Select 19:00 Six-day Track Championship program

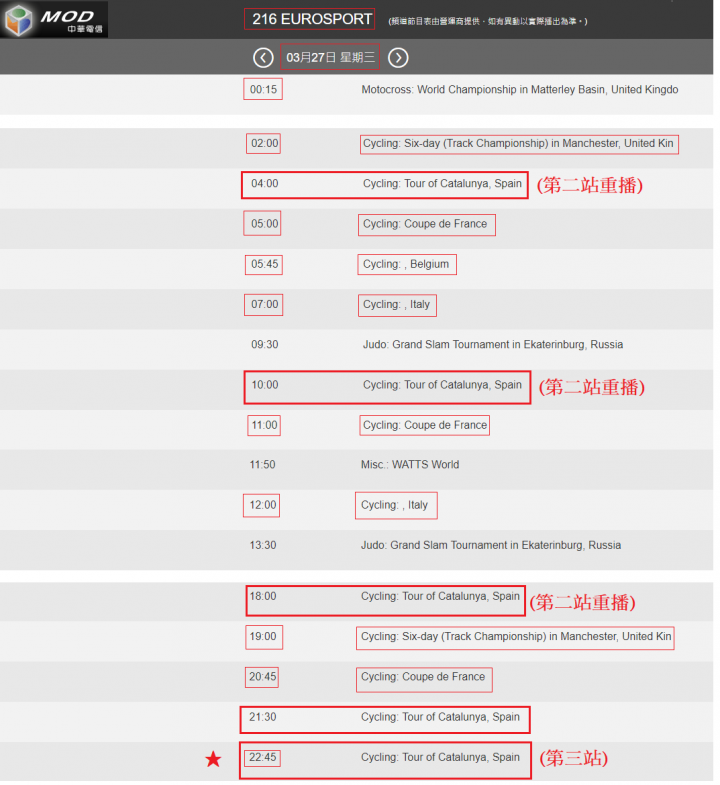click(356, 641)
